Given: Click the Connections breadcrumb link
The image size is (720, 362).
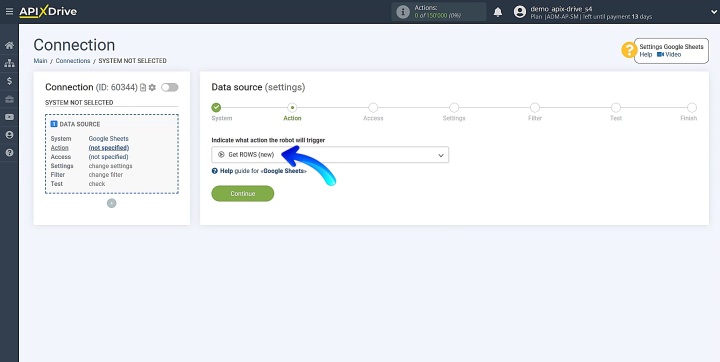Looking at the screenshot, I should [x=73, y=61].
